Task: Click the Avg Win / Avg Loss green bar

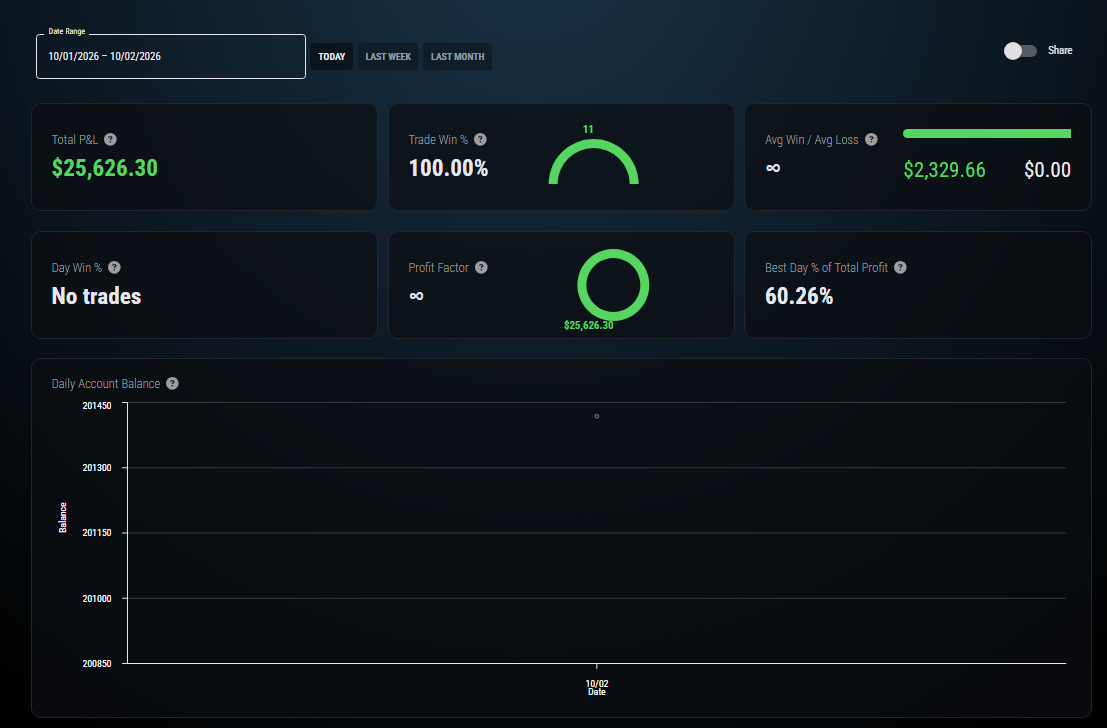Action: coord(987,133)
